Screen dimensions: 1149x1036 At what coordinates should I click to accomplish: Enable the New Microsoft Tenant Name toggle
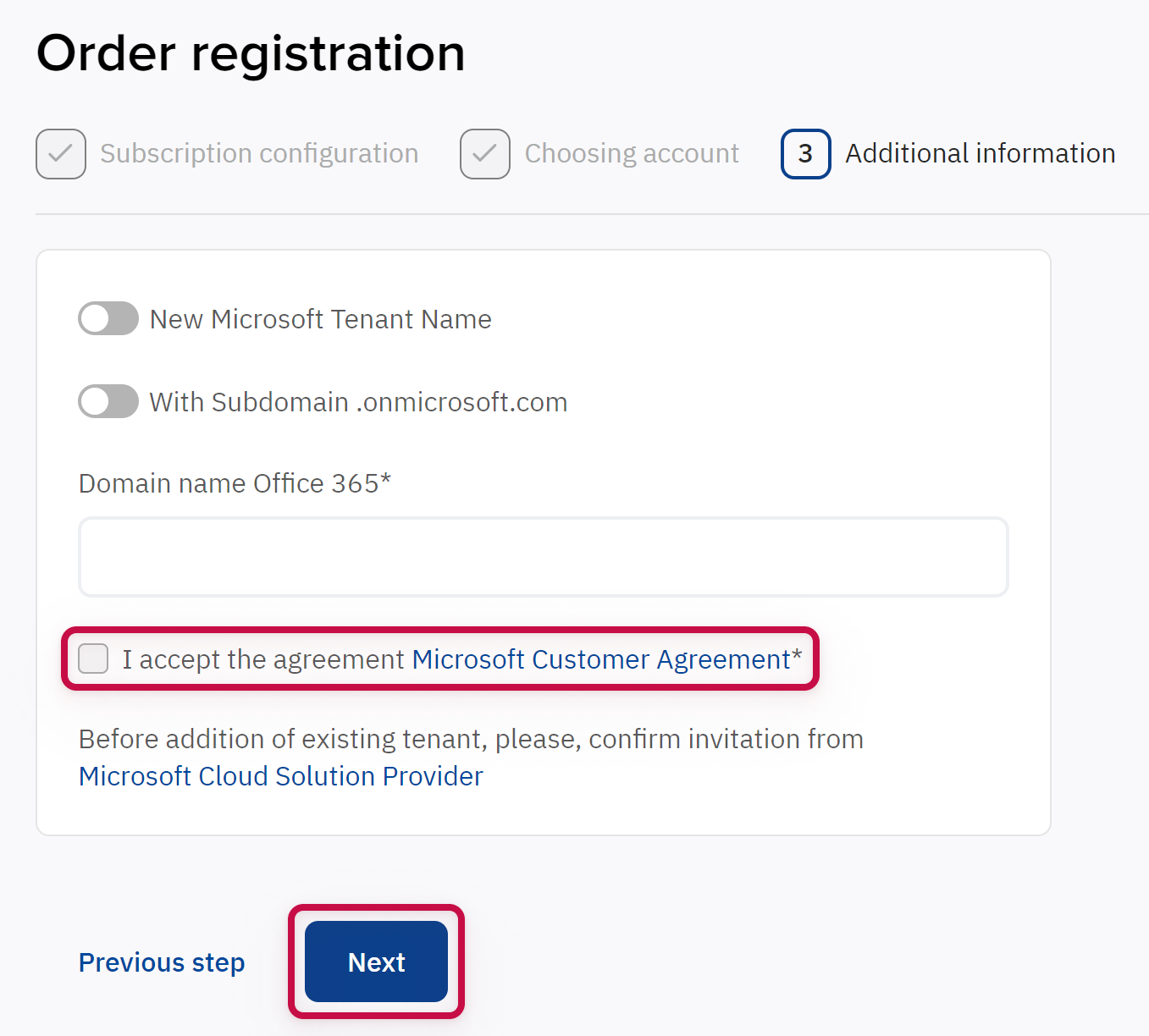108,319
